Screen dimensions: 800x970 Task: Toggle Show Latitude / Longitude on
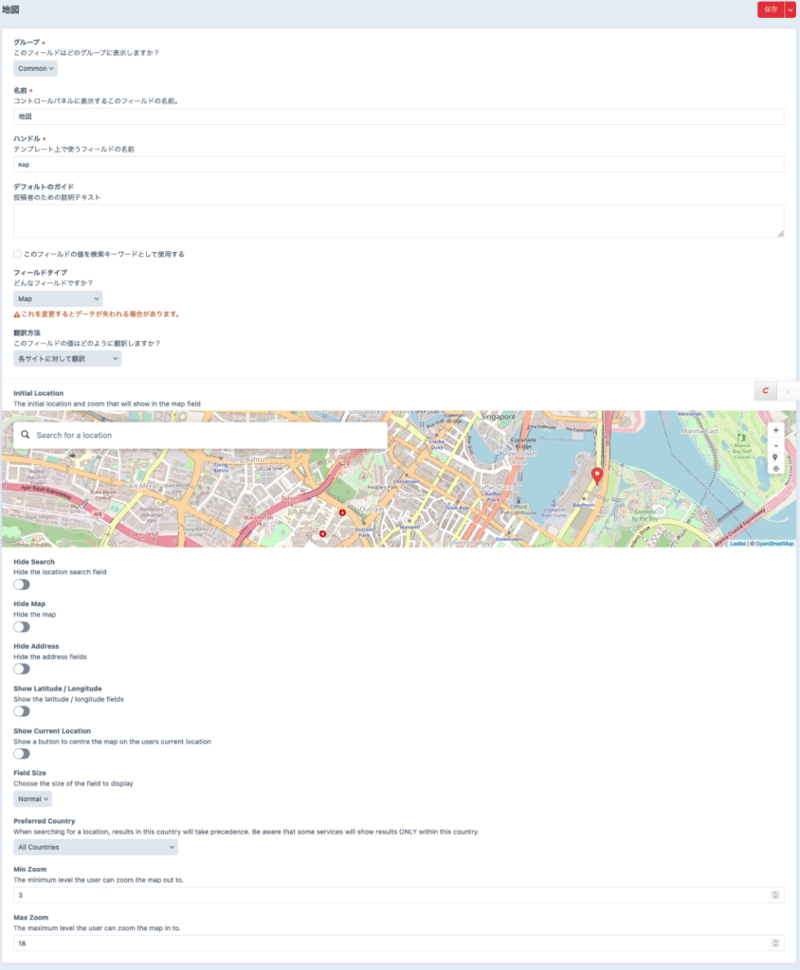[21, 711]
